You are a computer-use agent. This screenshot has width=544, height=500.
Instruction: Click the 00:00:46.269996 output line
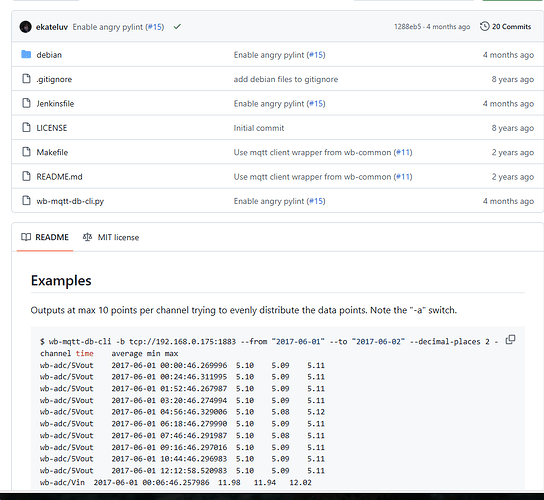pos(182,365)
